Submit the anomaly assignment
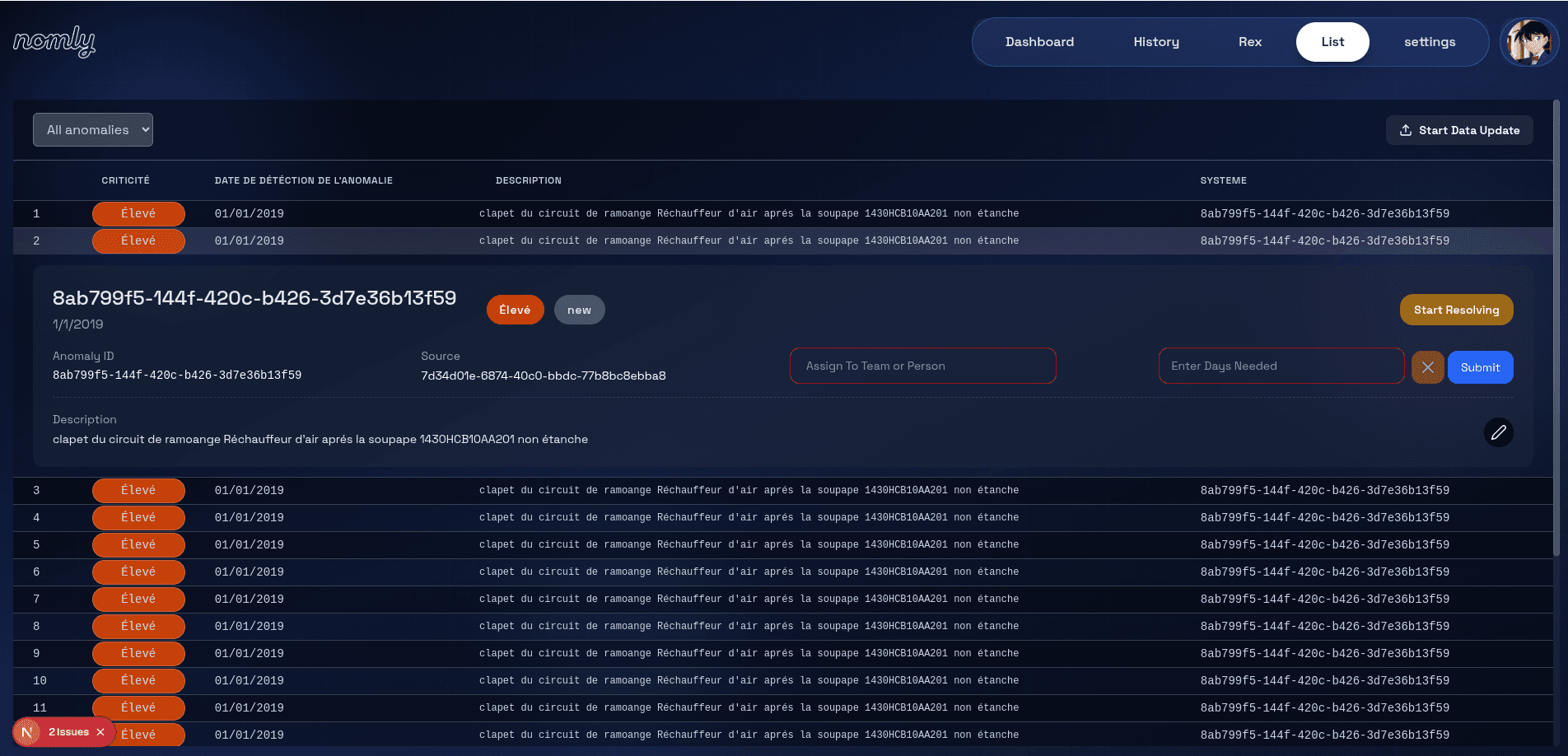 [x=1480, y=367]
